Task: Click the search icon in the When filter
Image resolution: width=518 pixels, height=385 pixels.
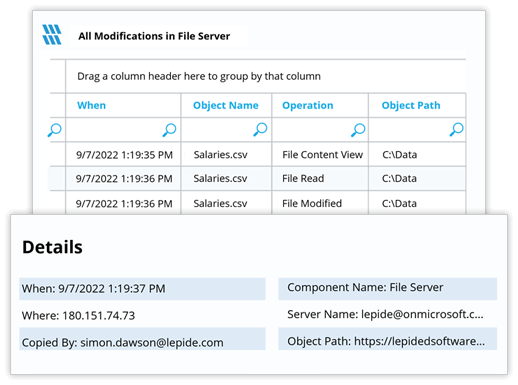Action: [x=169, y=130]
